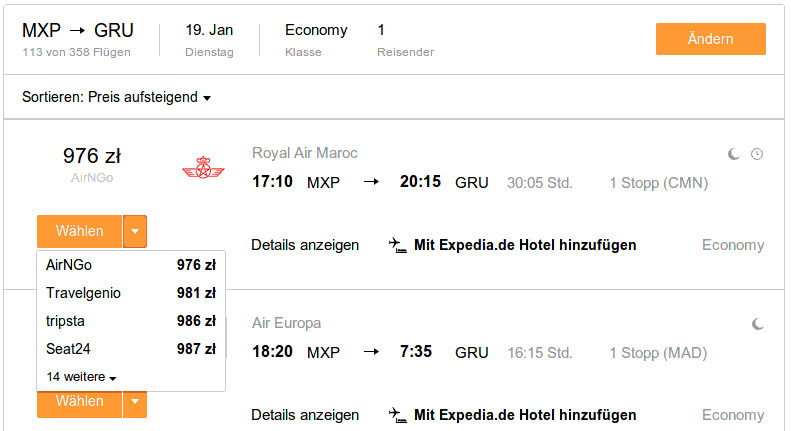Click Wählen for the Air Europa flight
791x431 pixels.
(x=80, y=402)
